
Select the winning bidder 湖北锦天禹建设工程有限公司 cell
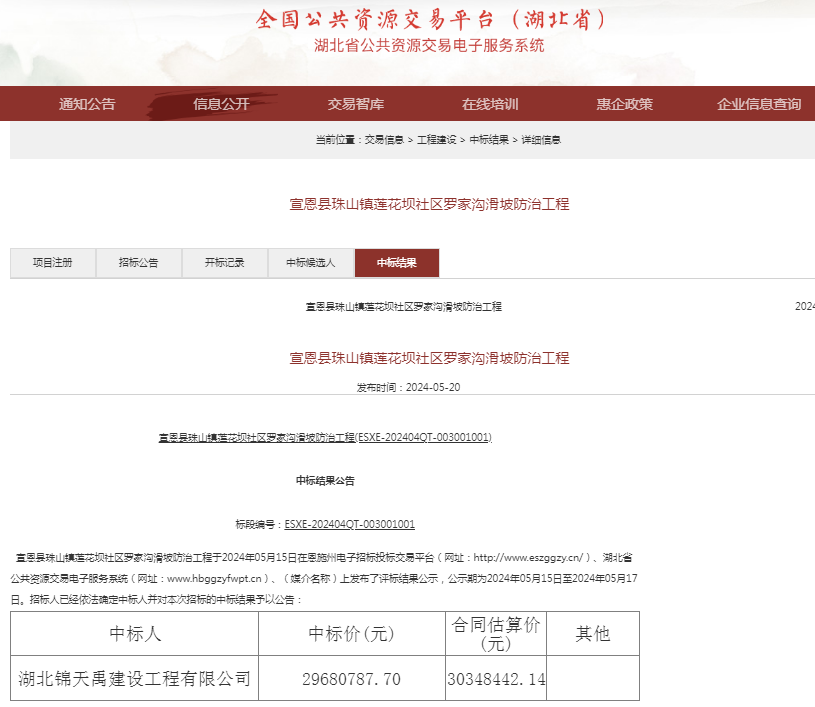point(132,677)
